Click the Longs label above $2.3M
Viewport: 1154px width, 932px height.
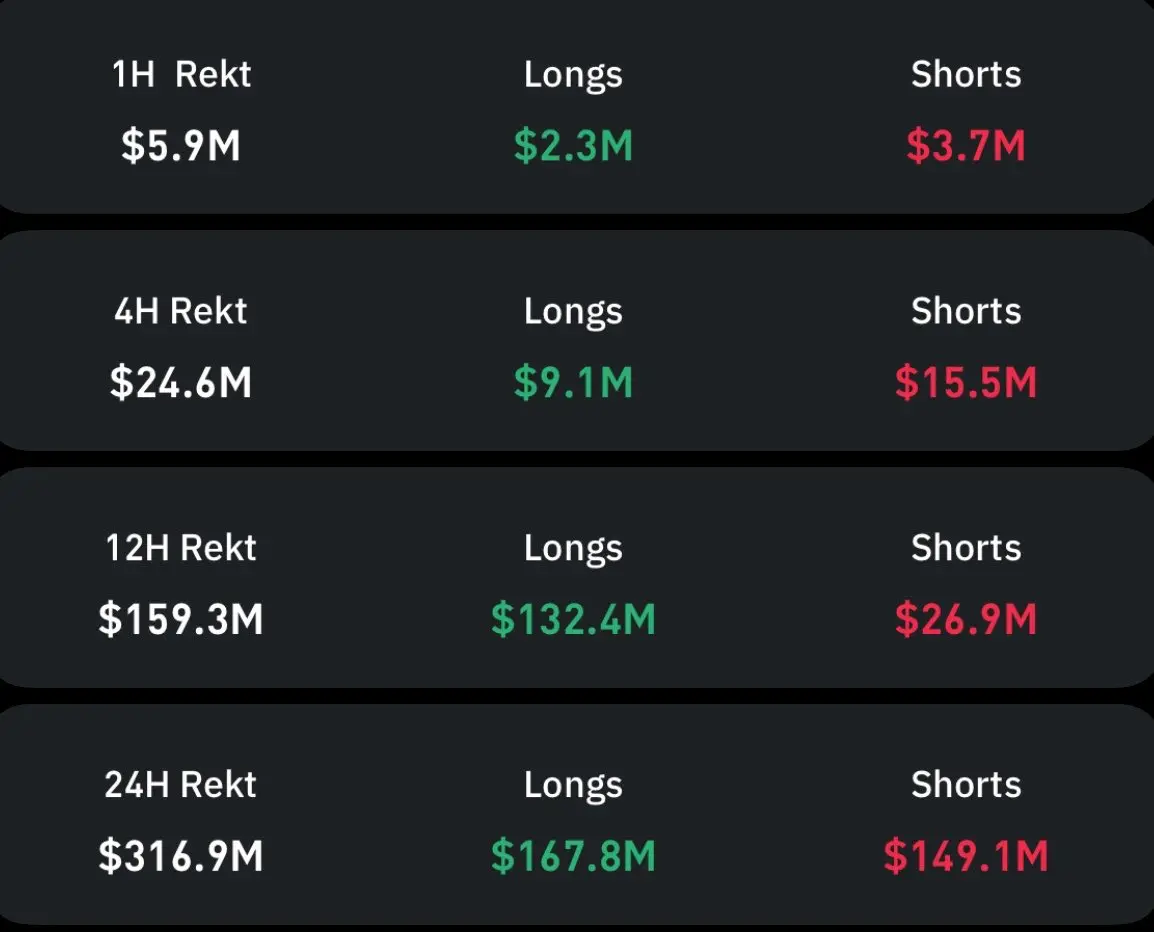tap(573, 75)
